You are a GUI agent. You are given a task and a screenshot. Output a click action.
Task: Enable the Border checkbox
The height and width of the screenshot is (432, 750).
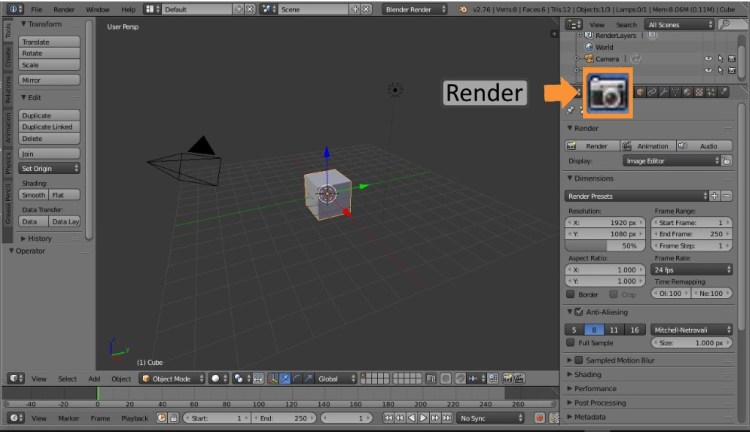(x=570, y=294)
